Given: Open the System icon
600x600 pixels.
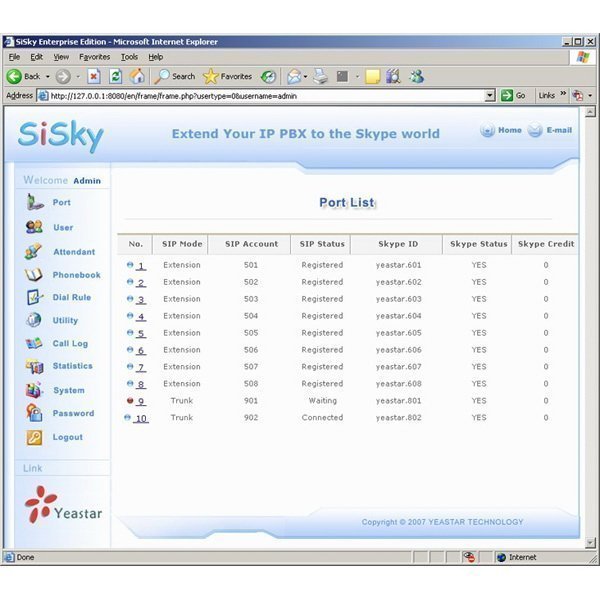Looking at the screenshot, I should coord(34,390).
